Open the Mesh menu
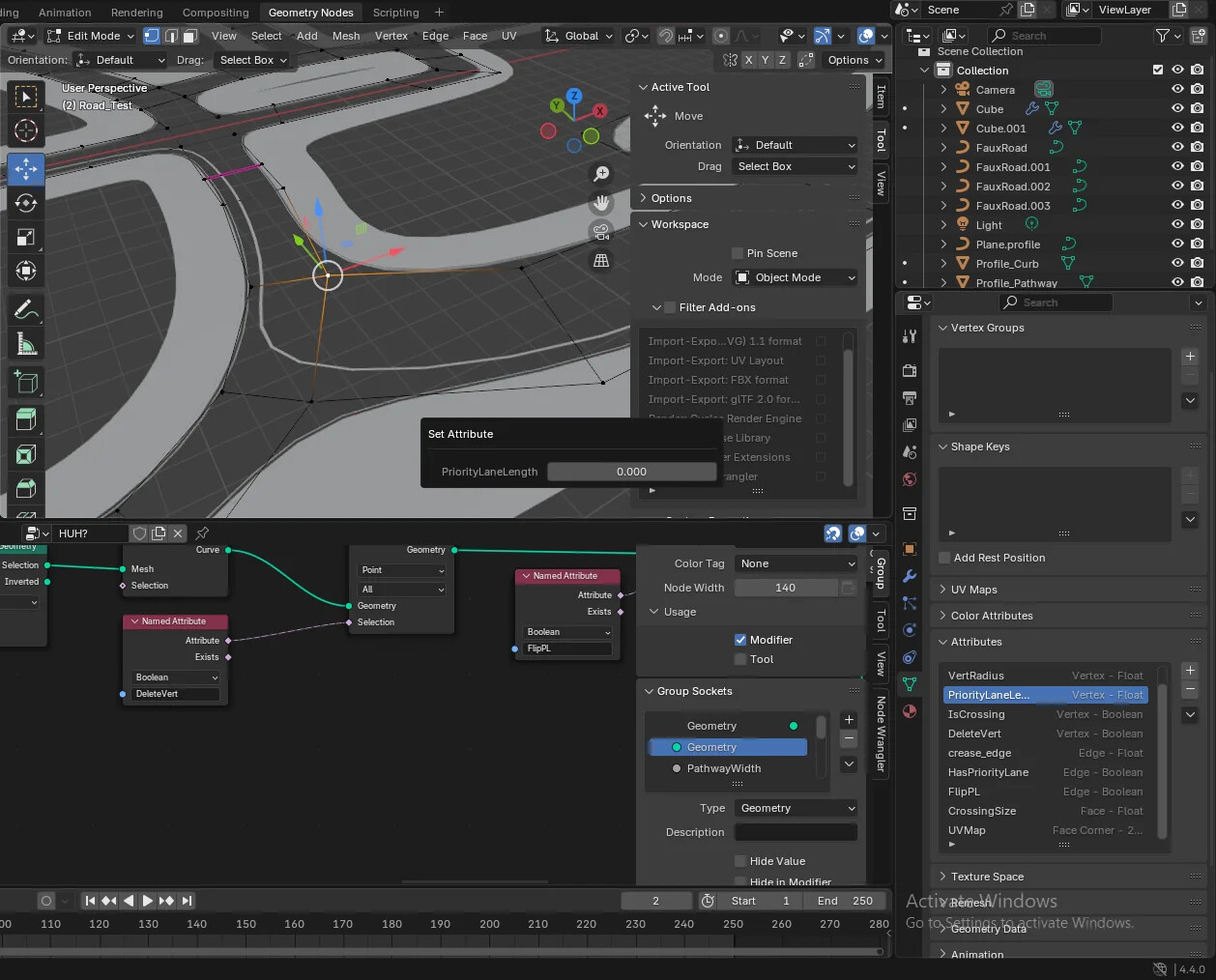Viewport: 1216px width, 980px height. (x=346, y=36)
